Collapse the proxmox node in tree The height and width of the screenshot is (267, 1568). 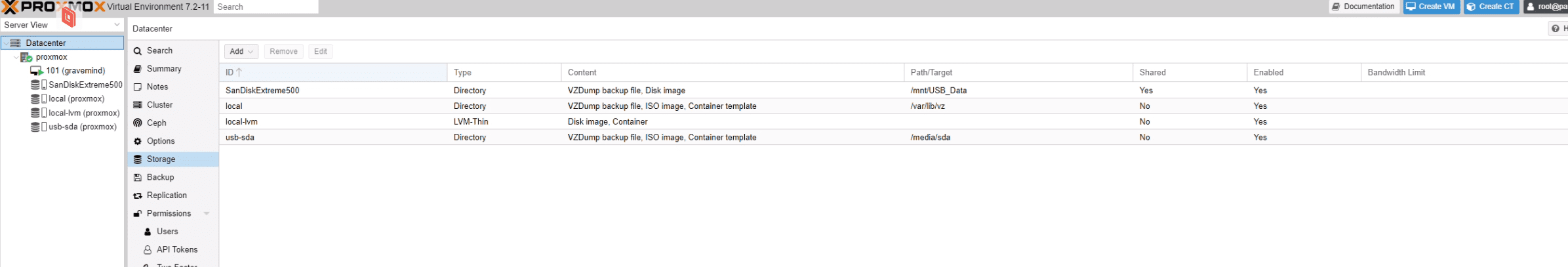[x=16, y=57]
